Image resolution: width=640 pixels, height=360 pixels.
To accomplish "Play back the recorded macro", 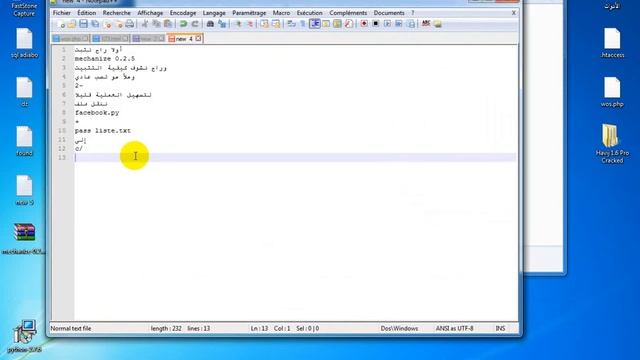I will (387, 24).
